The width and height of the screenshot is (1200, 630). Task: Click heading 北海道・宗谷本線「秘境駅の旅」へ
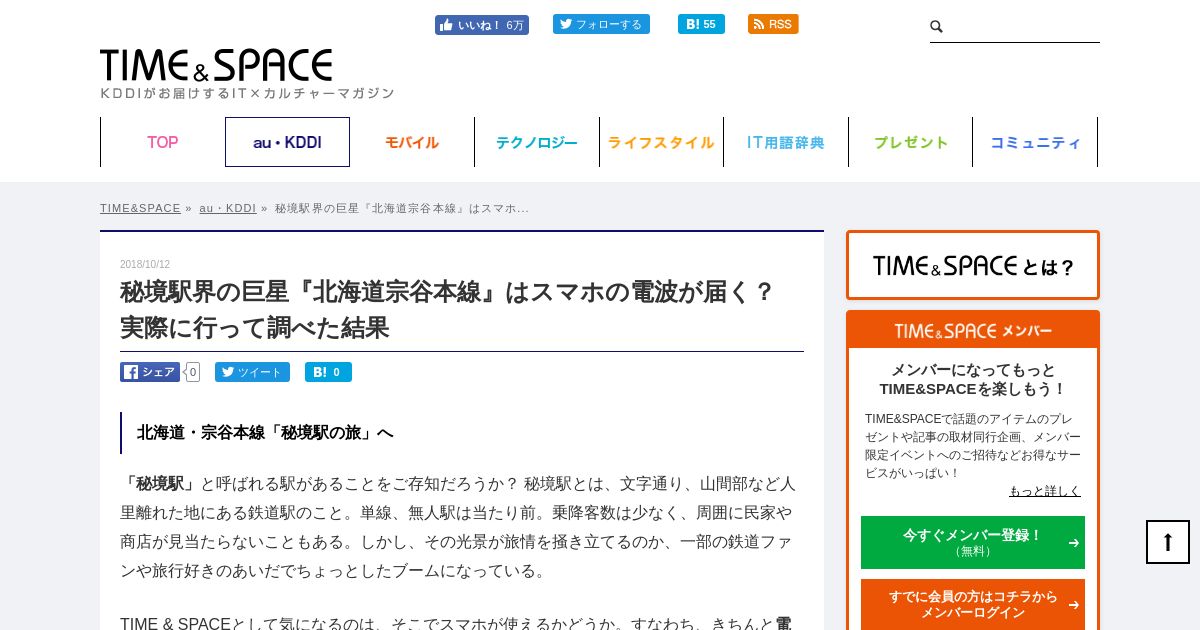pyautogui.click(x=265, y=433)
